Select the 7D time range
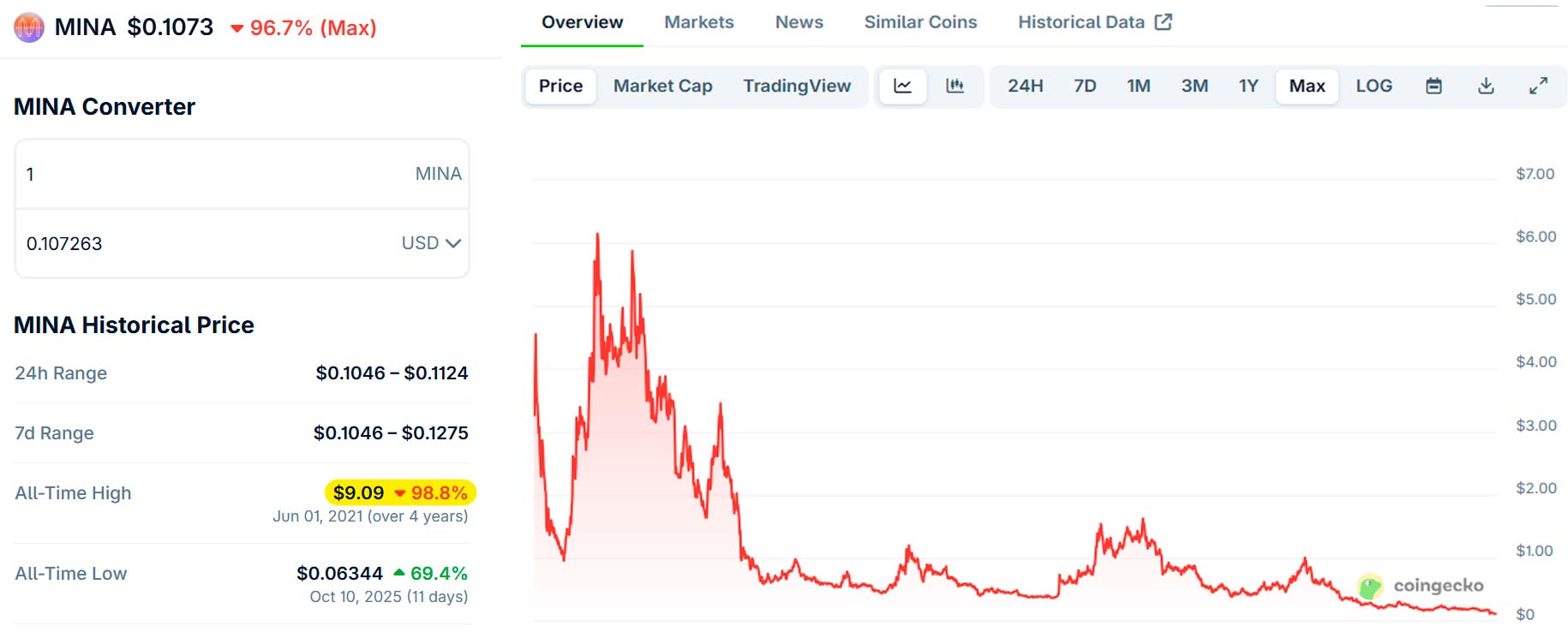The image size is (1568, 638). tap(1085, 86)
